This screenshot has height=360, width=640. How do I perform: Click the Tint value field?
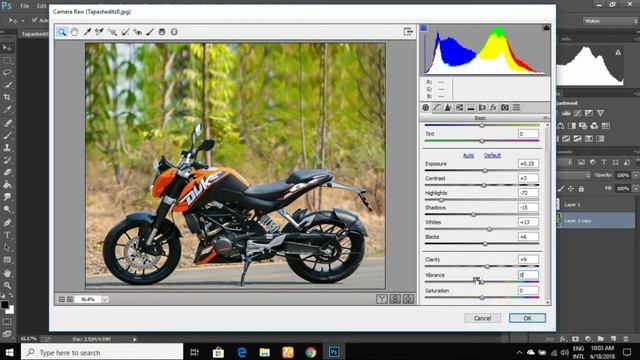coord(528,134)
